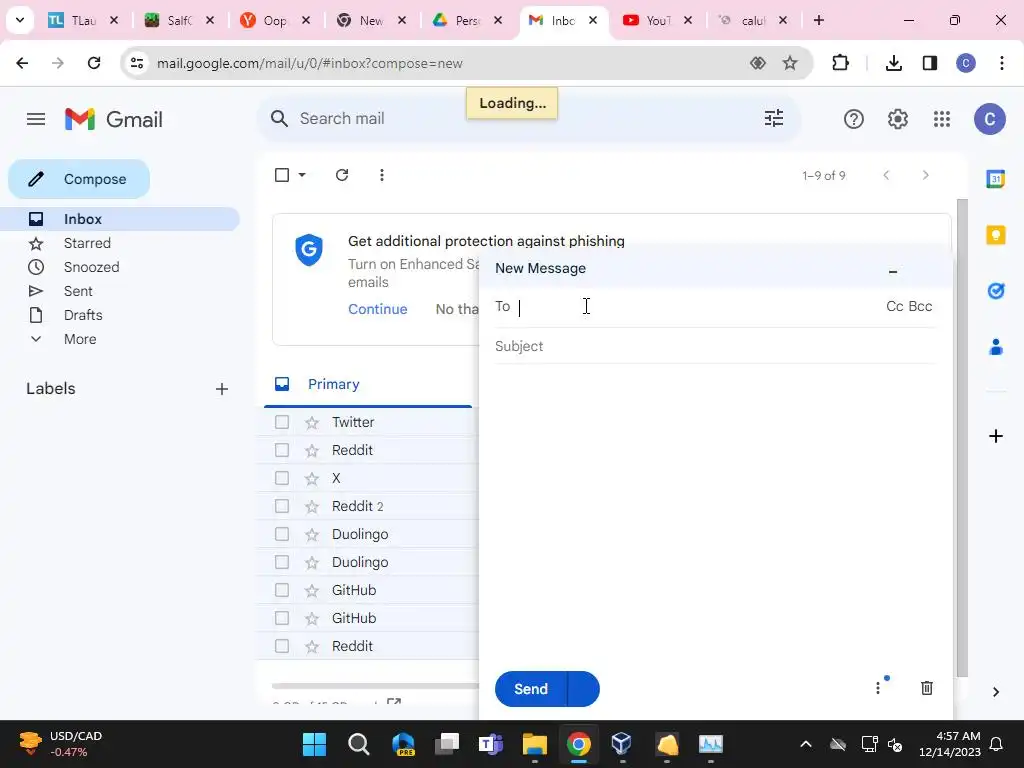
Task: Check the Reddit 2 email checkbox
Action: tap(281, 506)
